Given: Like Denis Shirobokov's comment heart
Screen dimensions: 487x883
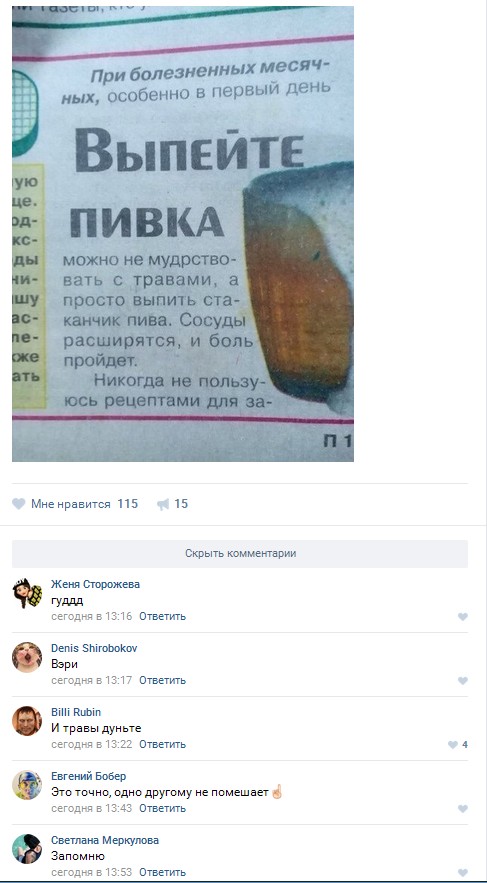Looking at the screenshot, I should [x=463, y=681].
